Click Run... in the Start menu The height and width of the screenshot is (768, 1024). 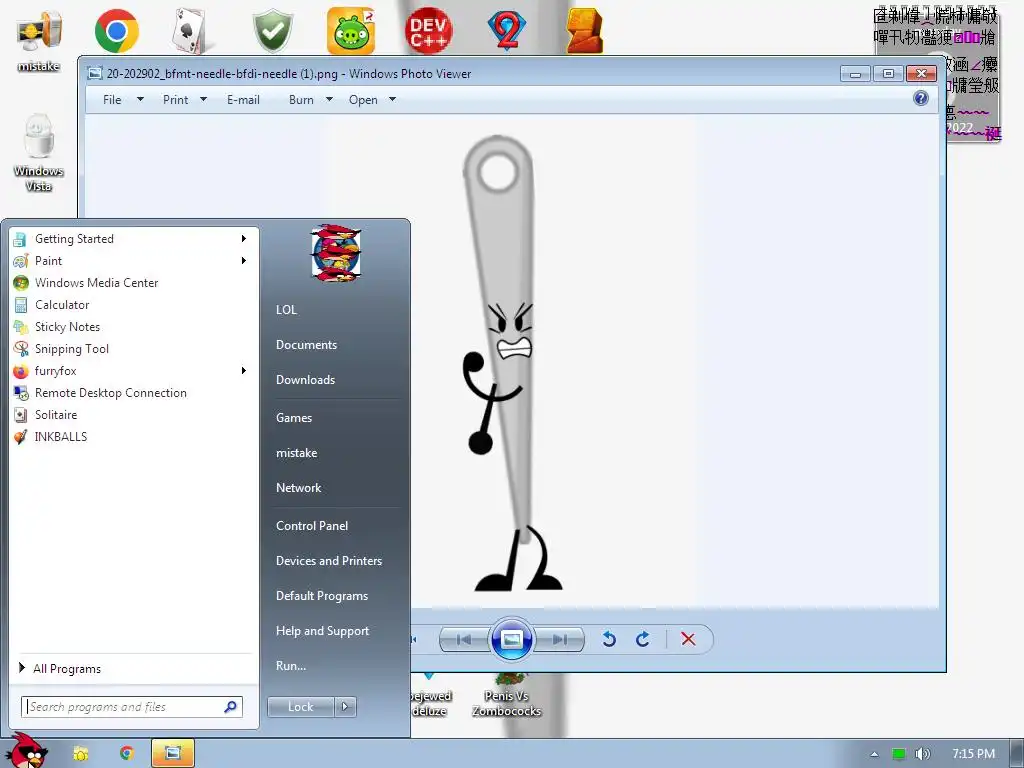pyautogui.click(x=291, y=665)
